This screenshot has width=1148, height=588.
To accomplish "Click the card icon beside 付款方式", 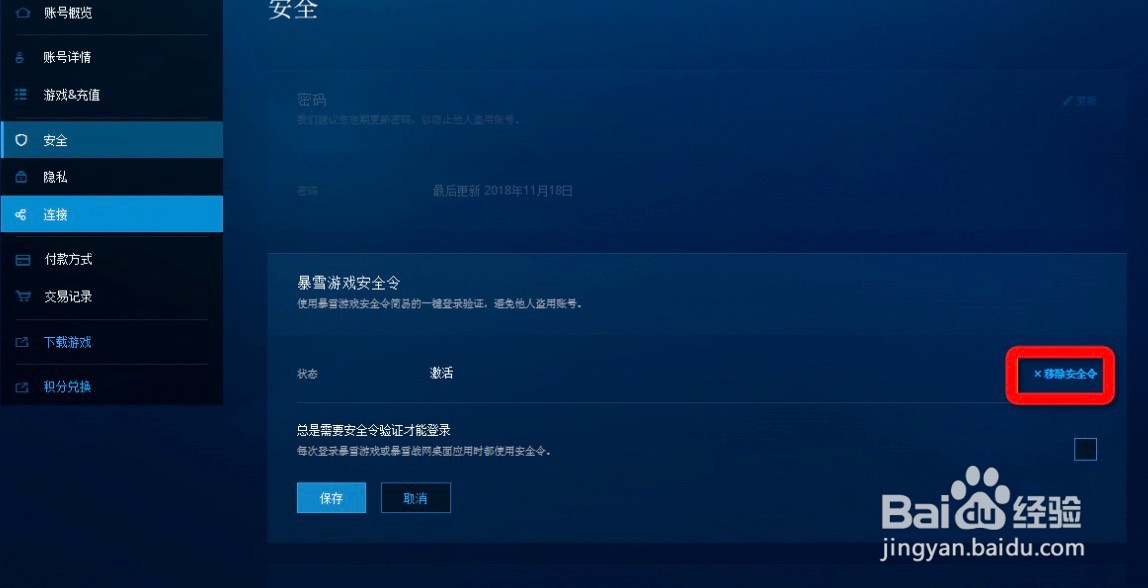I will pyautogui.click(x=23, y=259).
